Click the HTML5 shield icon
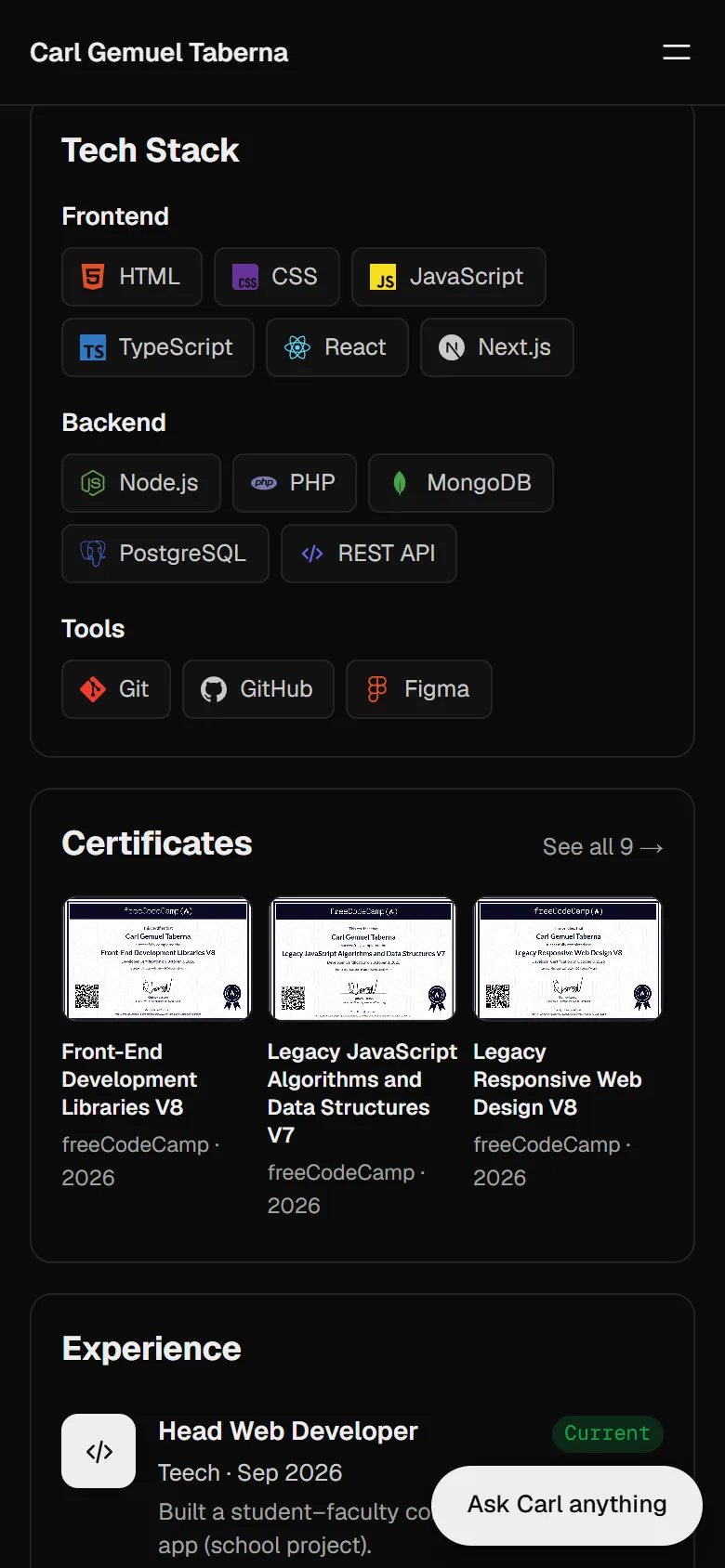The height and width of the screenshot is (1568, 725). [x=93, y=277]
